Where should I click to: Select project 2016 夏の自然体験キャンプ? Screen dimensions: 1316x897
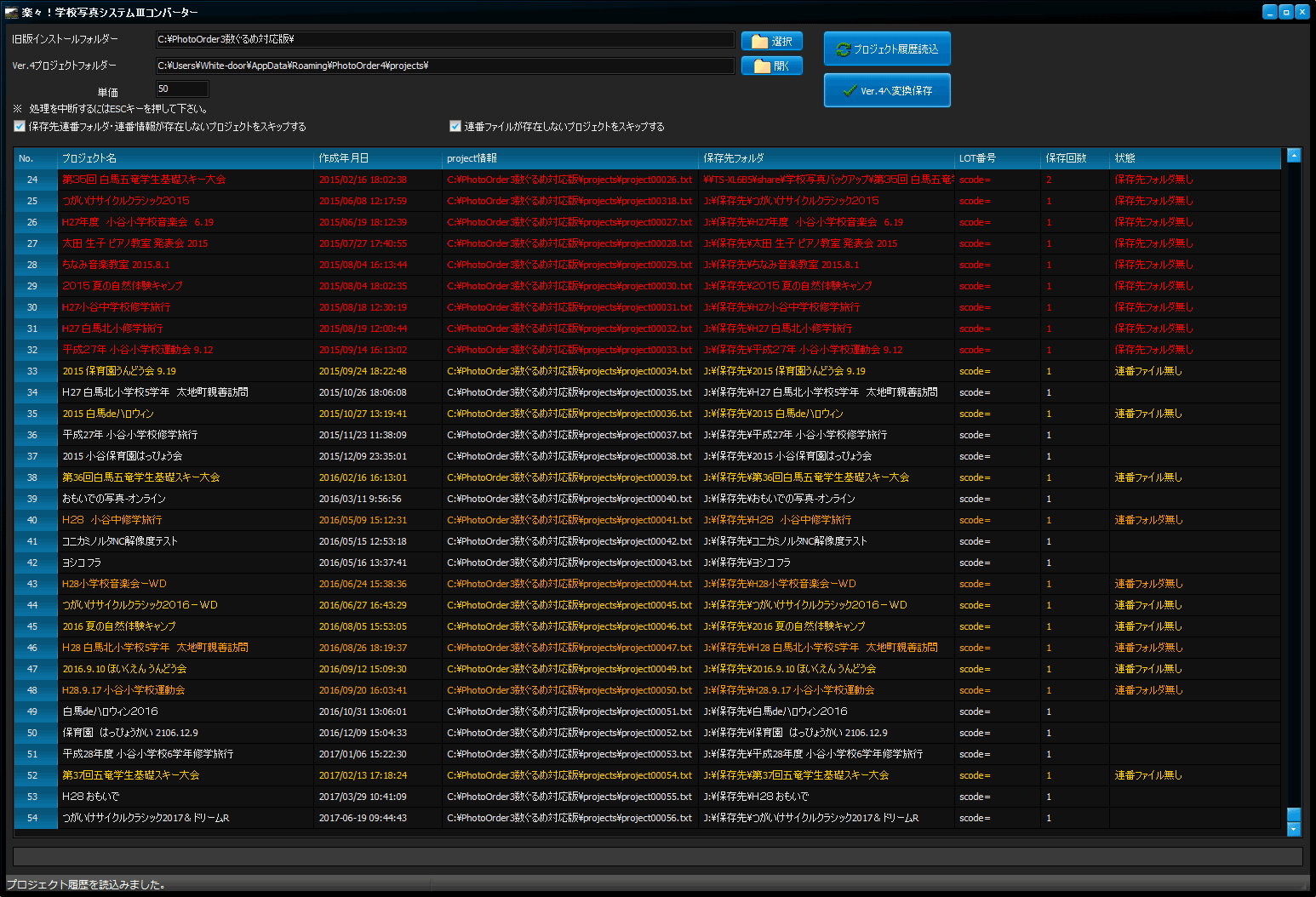click(118, 626)
